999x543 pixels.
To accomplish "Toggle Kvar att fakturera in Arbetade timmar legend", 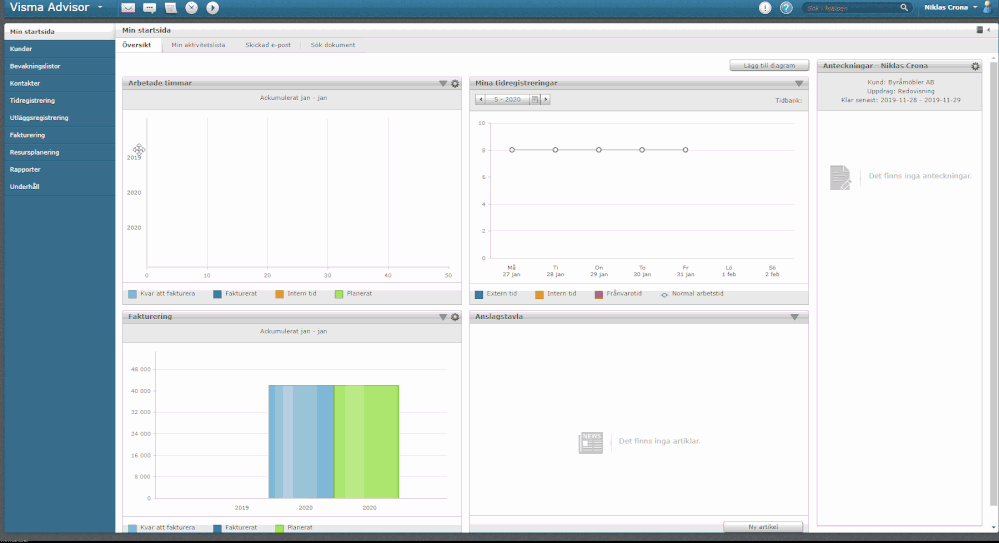I will [x=162, y=294].
